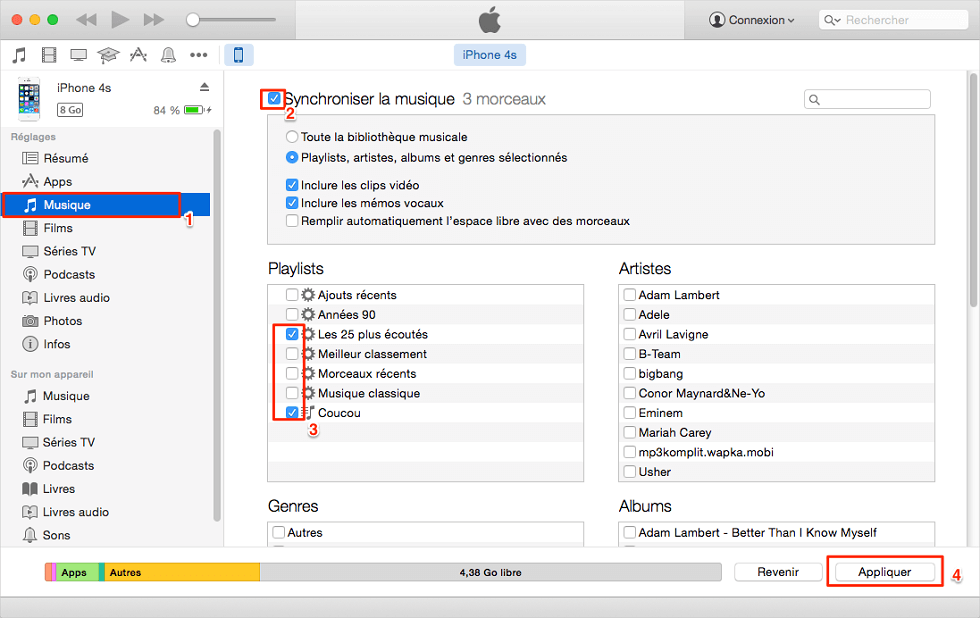
Task: Eject the iPhone 4s device
Action: [x=205, y=87]
